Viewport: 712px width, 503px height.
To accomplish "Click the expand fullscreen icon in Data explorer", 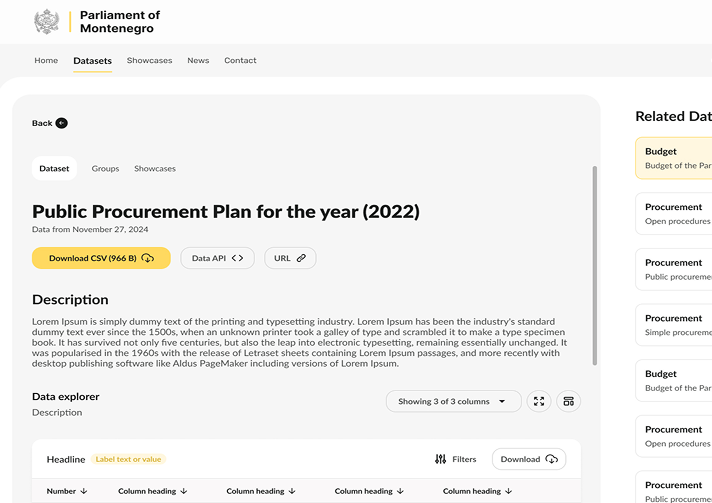I will click(539, 401).
